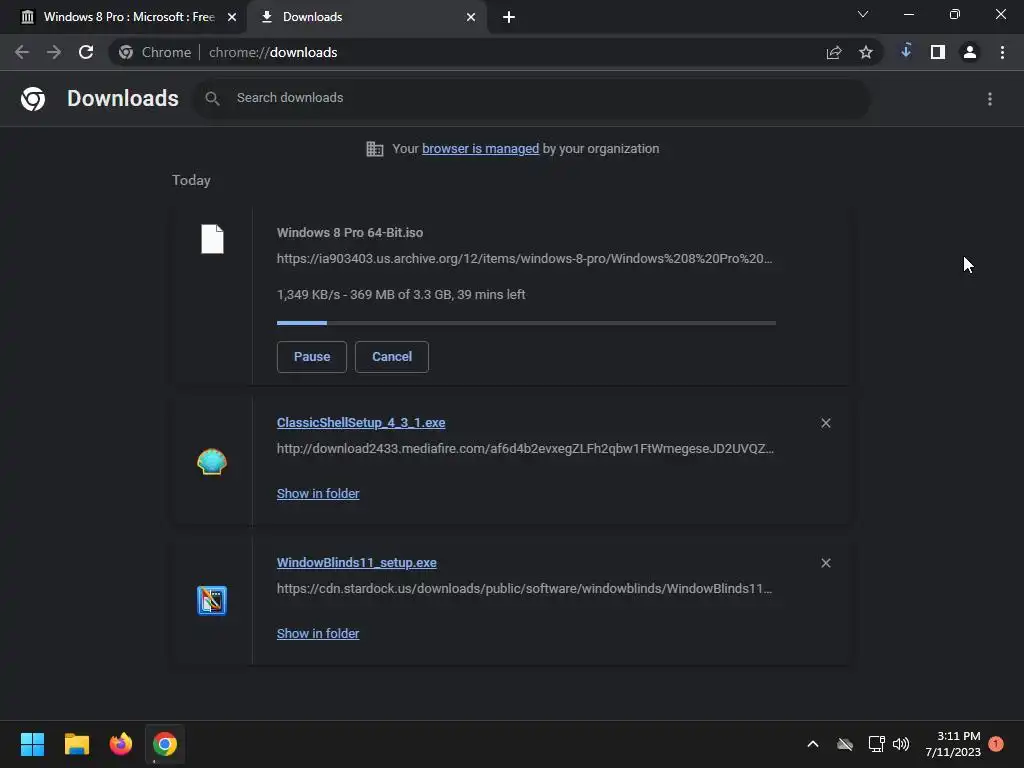Open ClassicShellSetup_4_3_1.exe file link
The width and height of the screenshot is (1024, 768).
(x=361, y=423)
